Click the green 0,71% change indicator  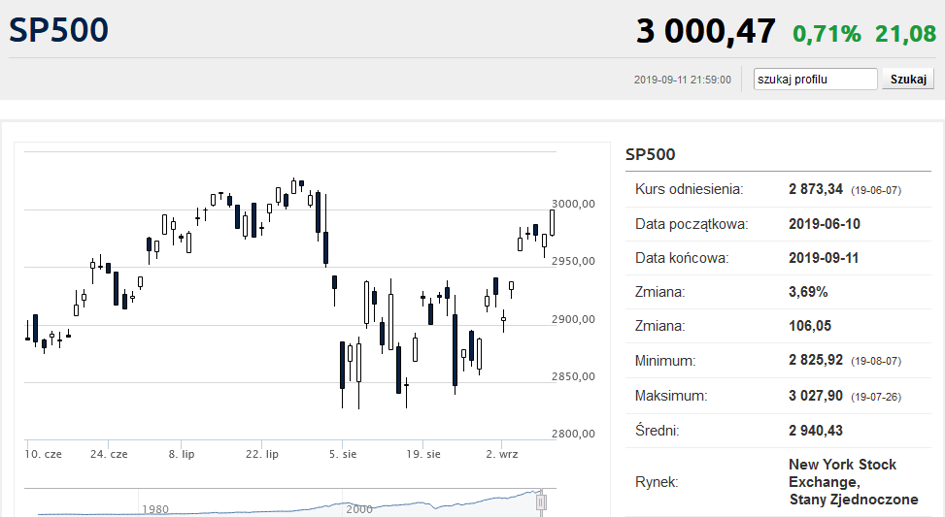[827, 34]
